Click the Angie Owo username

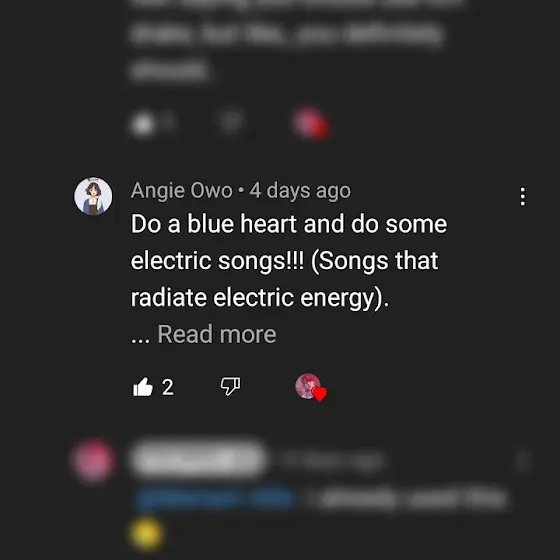coord(182,190)
